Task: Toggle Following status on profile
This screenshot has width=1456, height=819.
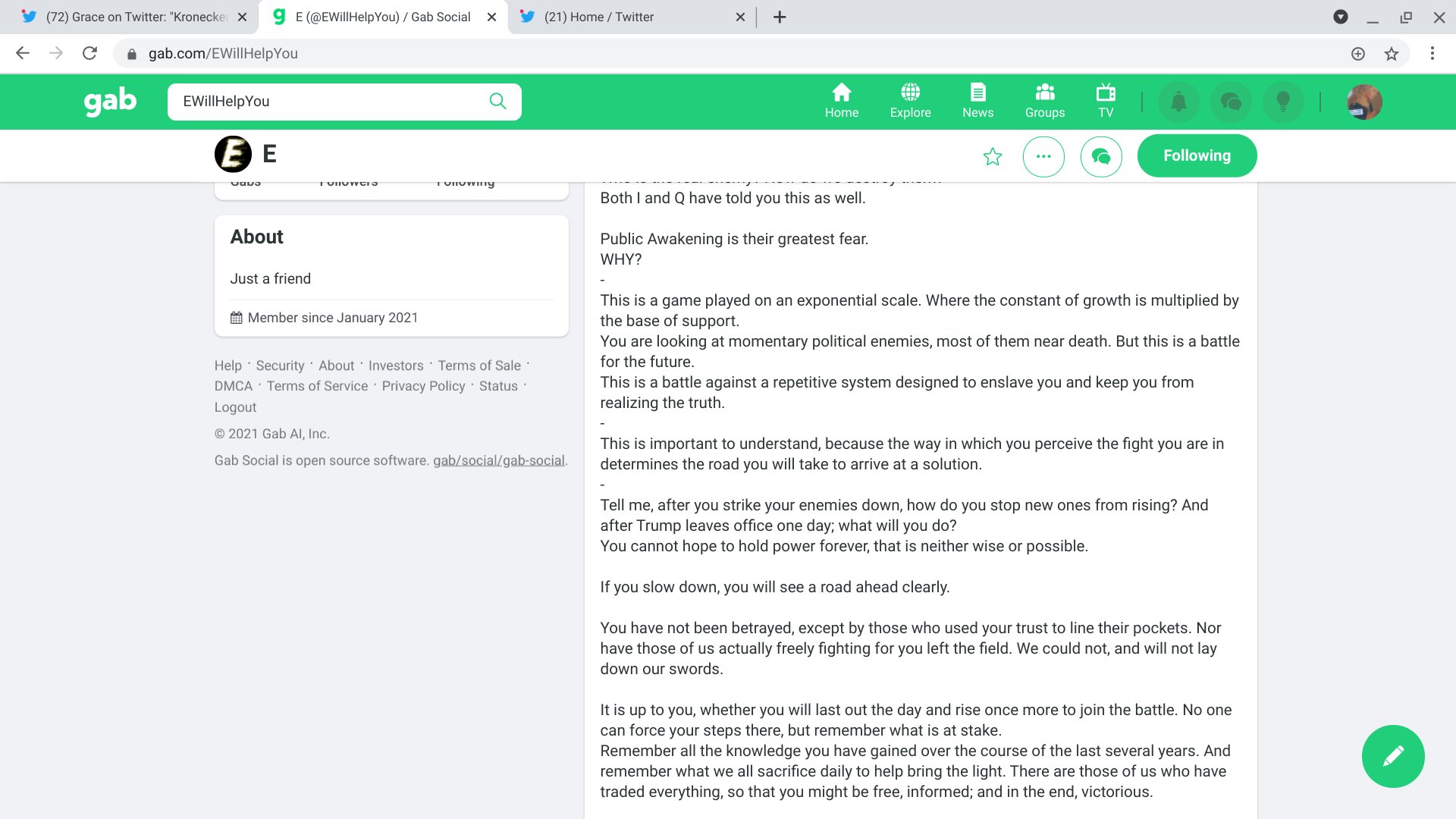Action: [x=1197, y=155]
